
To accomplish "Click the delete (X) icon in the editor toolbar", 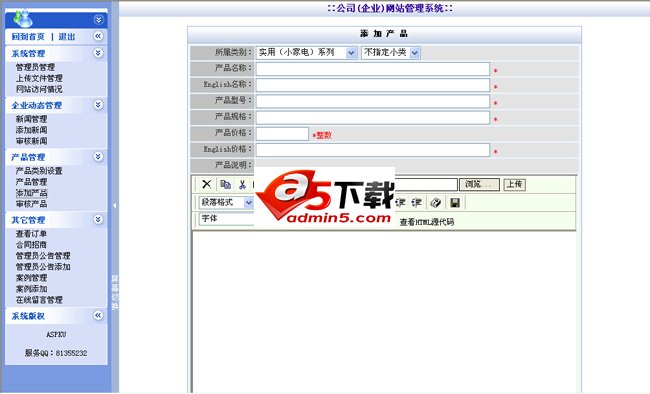I will point(206,184).
